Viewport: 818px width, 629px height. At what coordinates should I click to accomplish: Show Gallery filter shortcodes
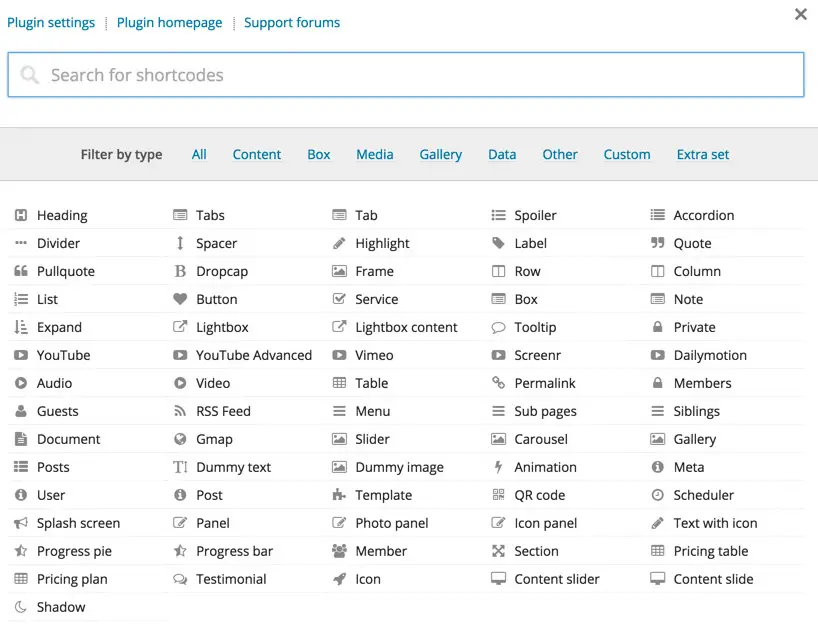coord(441,155)
